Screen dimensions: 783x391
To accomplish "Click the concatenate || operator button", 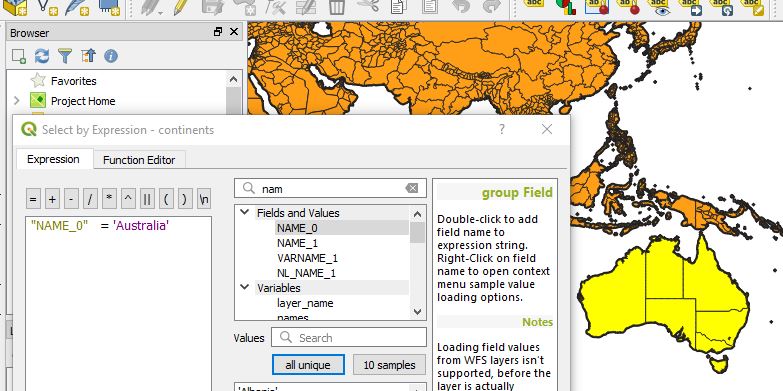I will [x=147, y=199].
